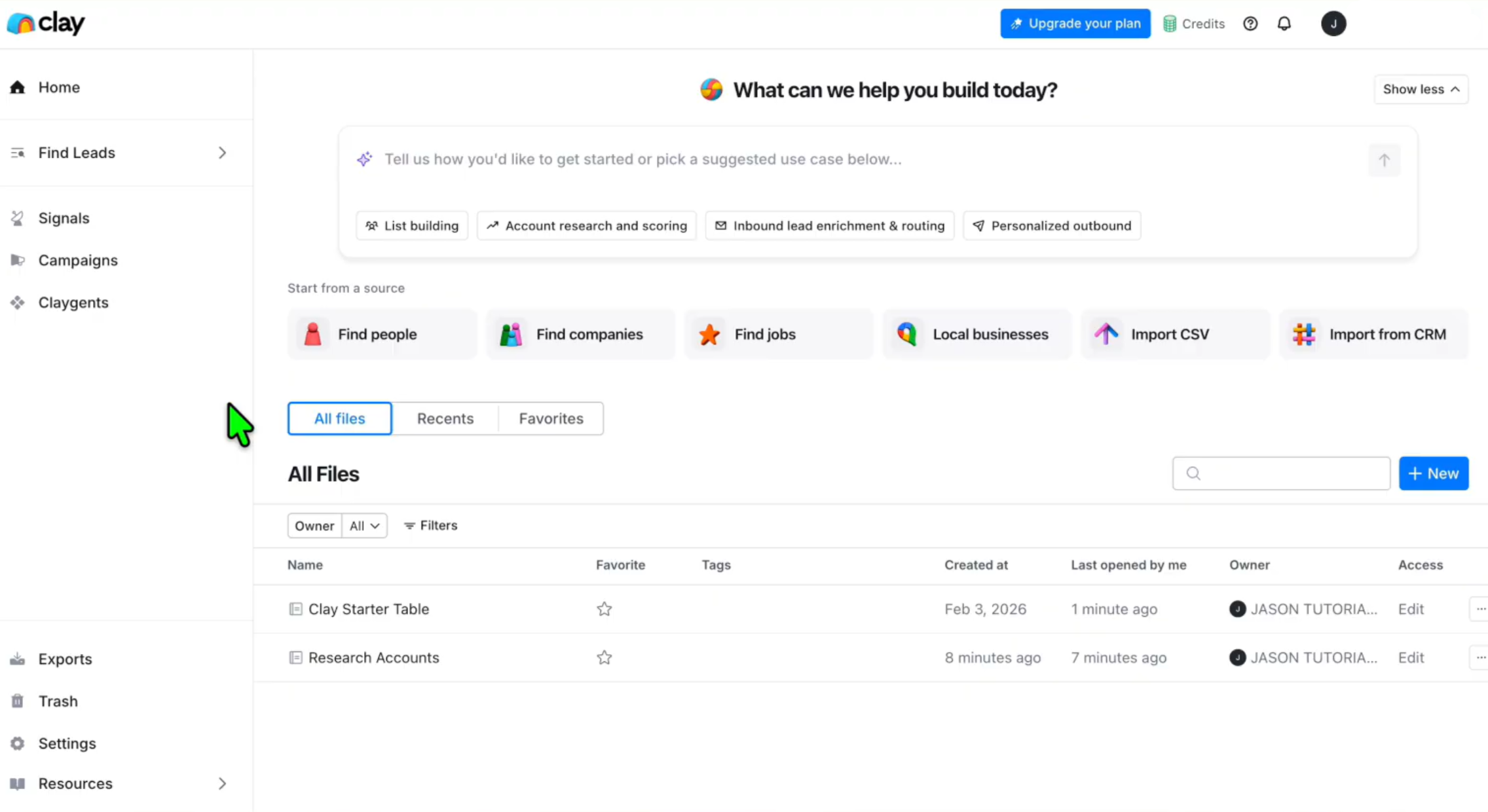Open Campaigns from the sidebar
The width and height of the screenshot is (1488, 812).
(x=78, y=260)
